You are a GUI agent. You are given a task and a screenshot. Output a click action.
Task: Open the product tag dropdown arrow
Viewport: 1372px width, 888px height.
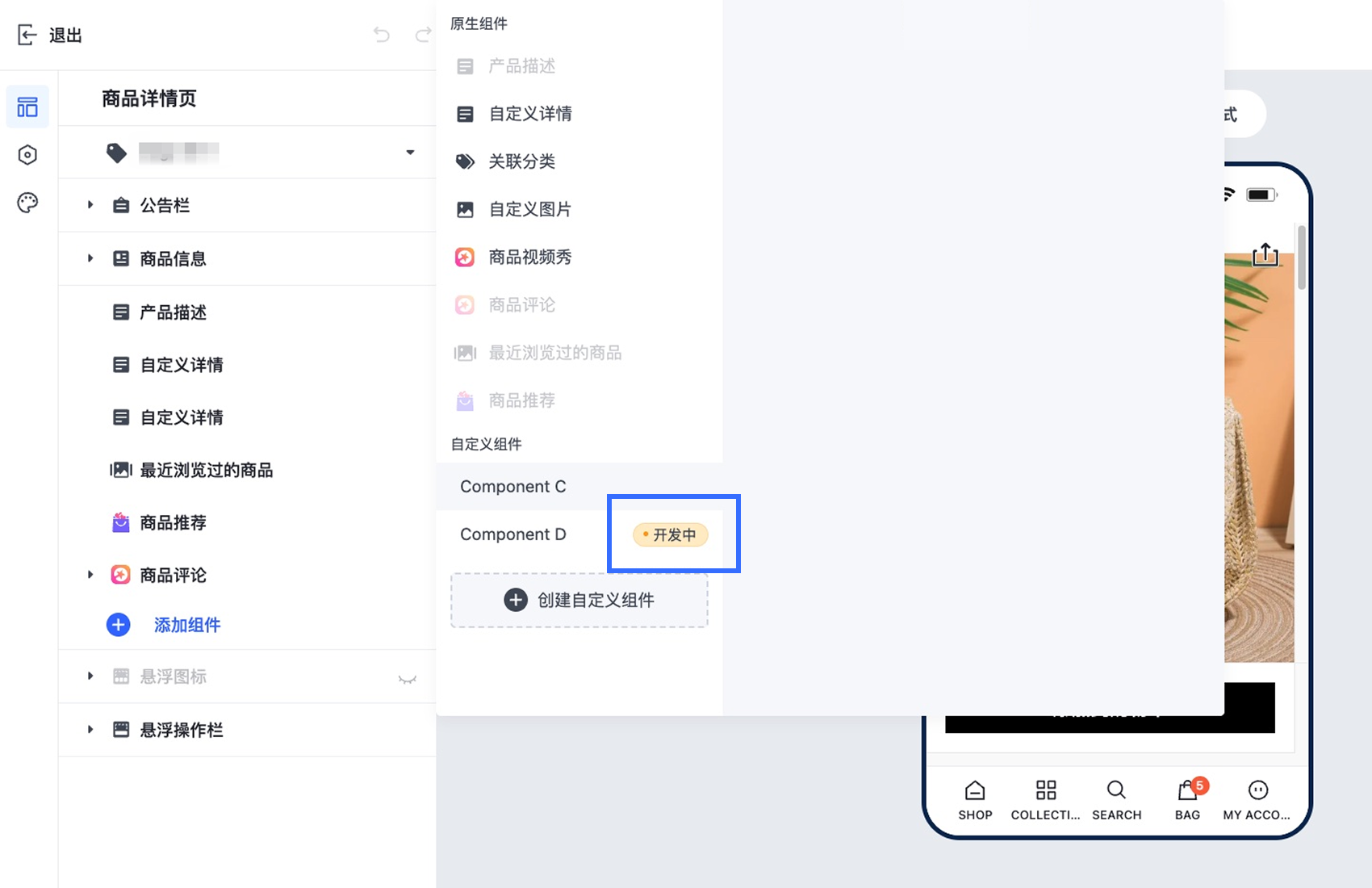[x=410, y=152]
